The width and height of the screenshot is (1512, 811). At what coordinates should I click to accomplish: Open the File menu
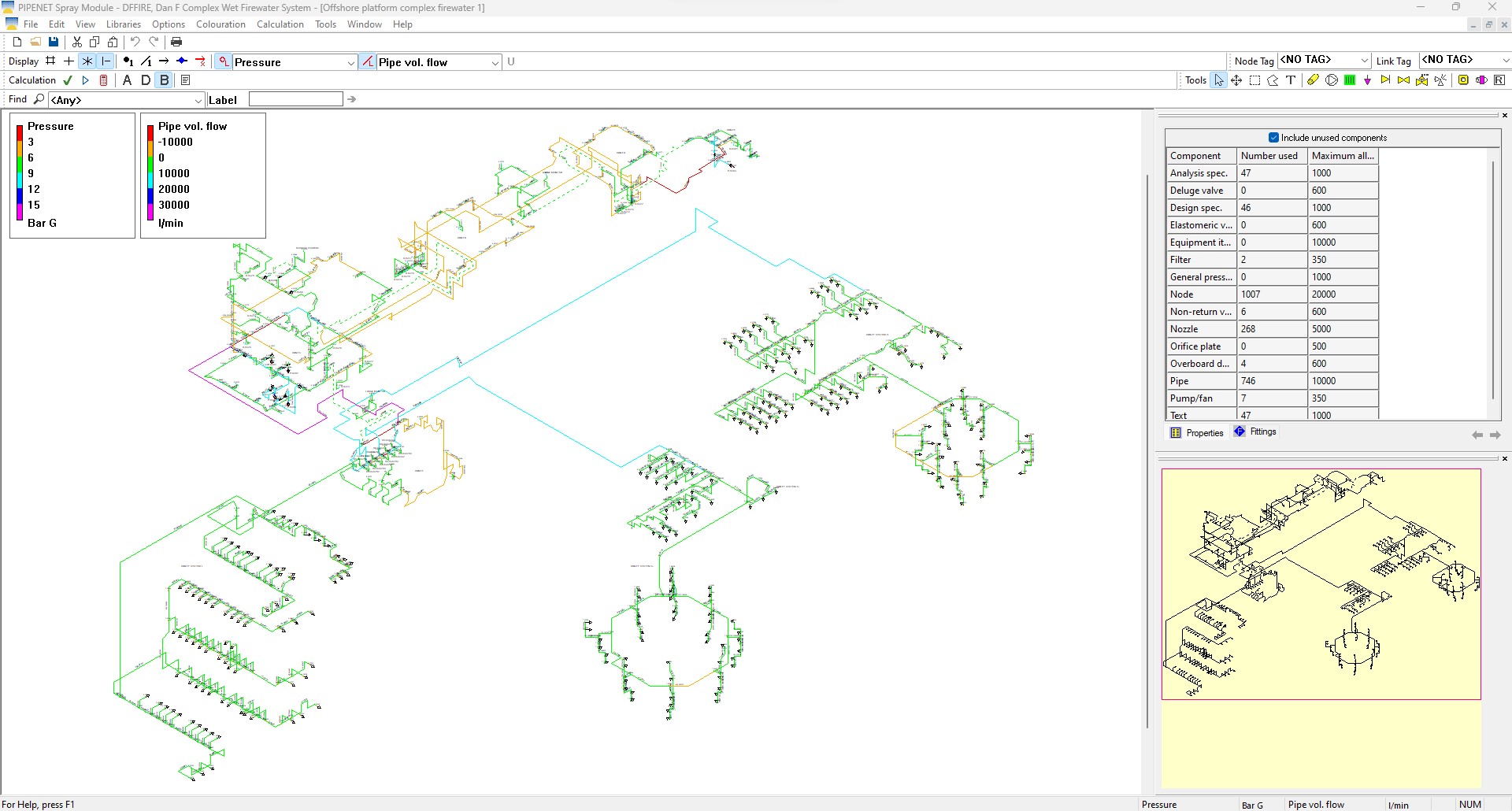pos(31,24)
